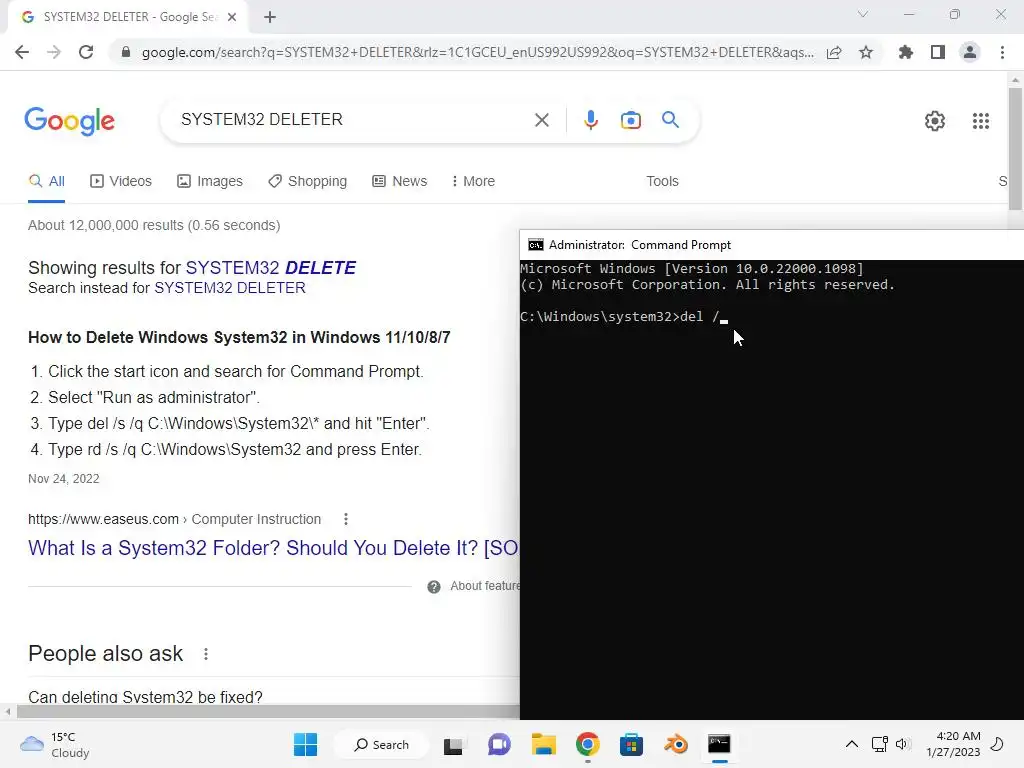Click the About featured snippets help icon
The image size is (1024, 768).
tap(434, 586)
